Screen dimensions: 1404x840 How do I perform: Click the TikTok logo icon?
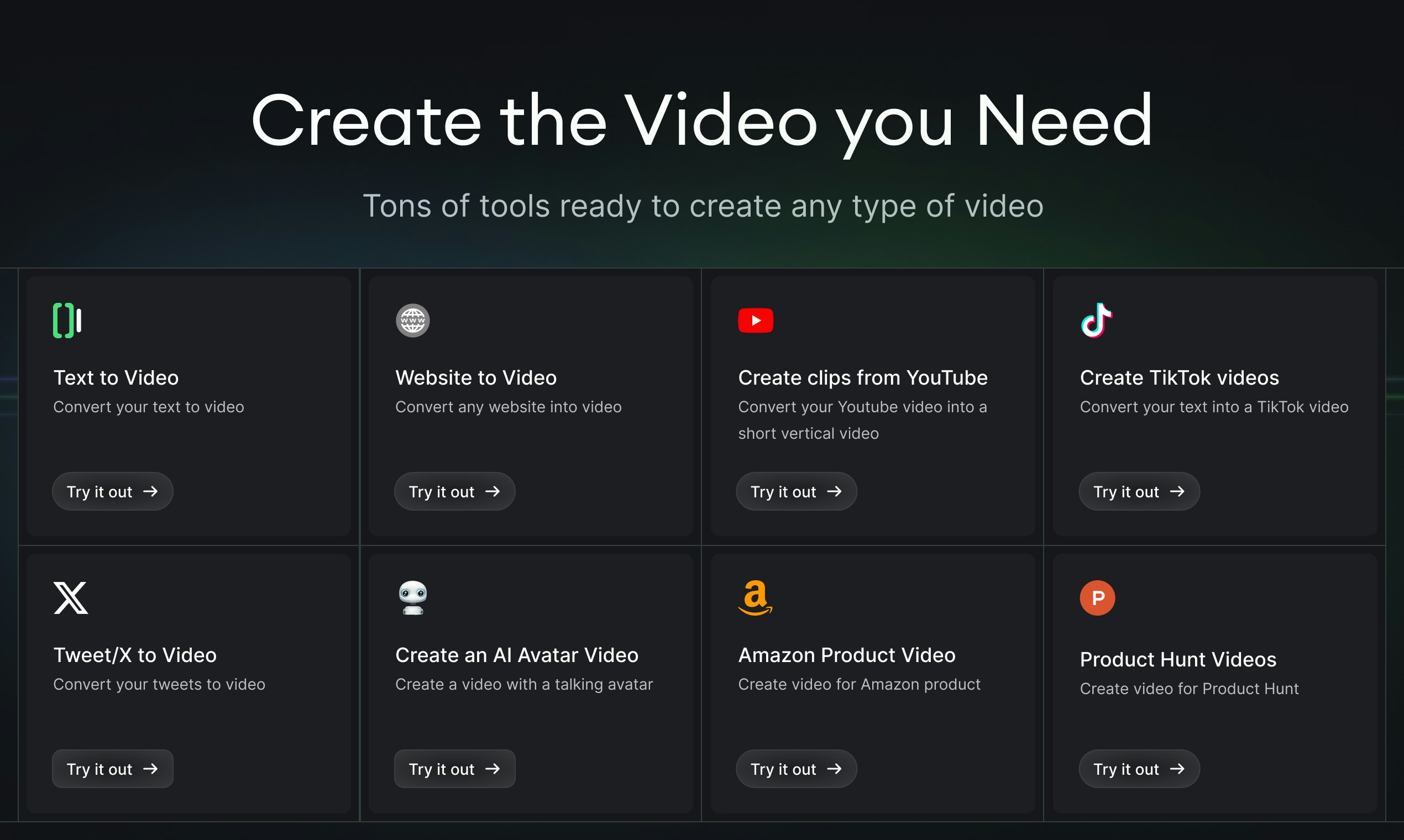pyautogui.click(x=1097, y=321)
